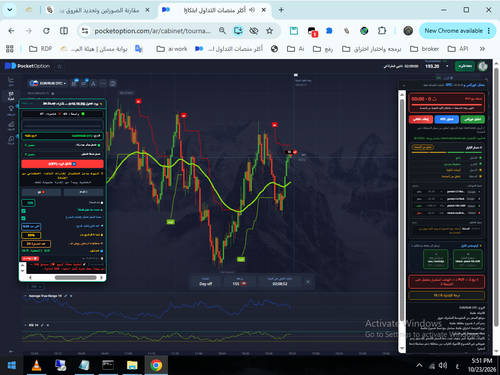Screen dimensions: 500x375
Task: Open the trophy tournaments icon in left sidebar
Action: pos(11,109)
